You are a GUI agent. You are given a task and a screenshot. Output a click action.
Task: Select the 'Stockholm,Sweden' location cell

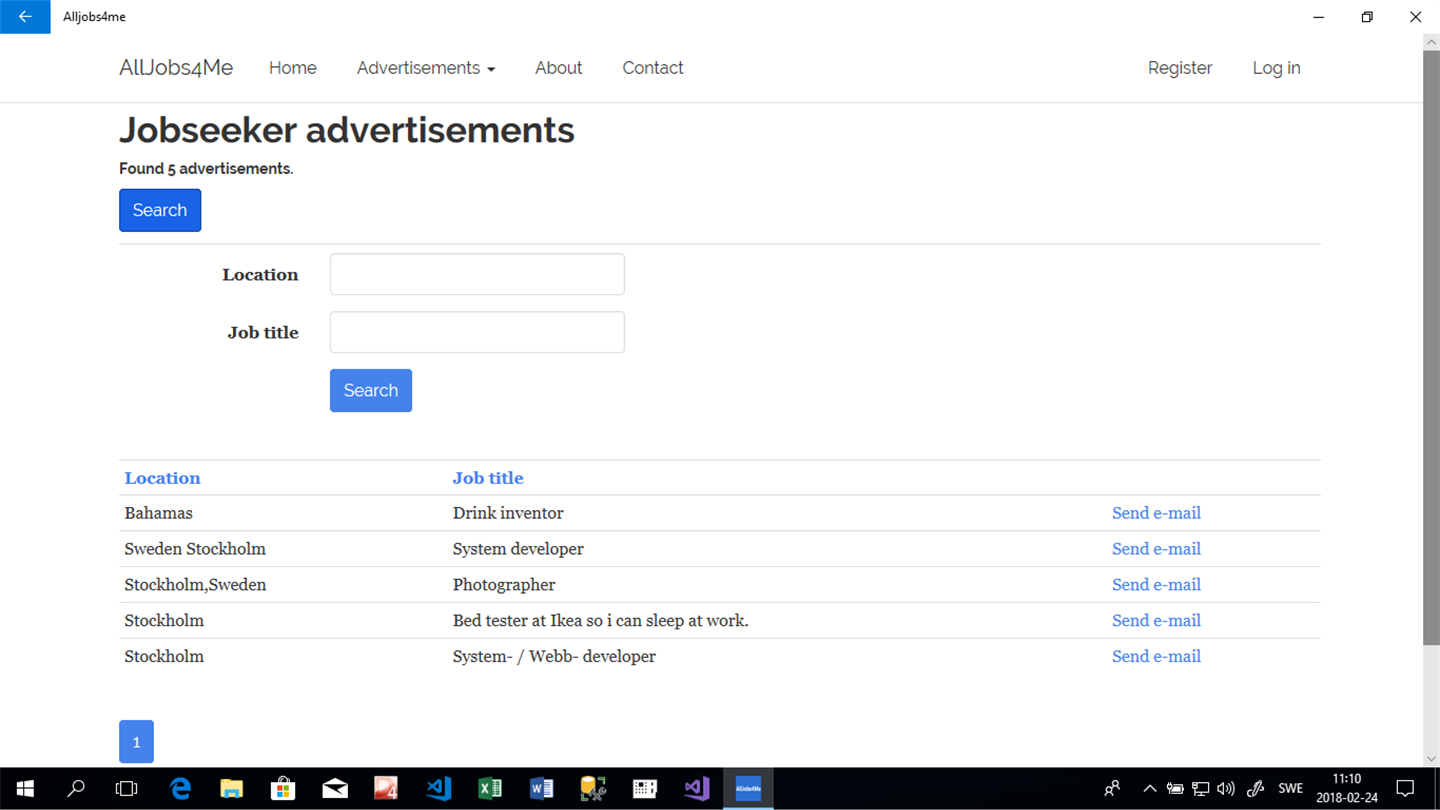coord(195,585)
